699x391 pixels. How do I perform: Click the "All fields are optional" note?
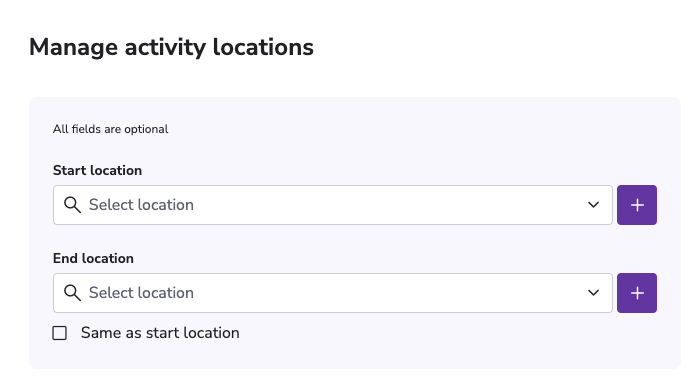(111, 129)
